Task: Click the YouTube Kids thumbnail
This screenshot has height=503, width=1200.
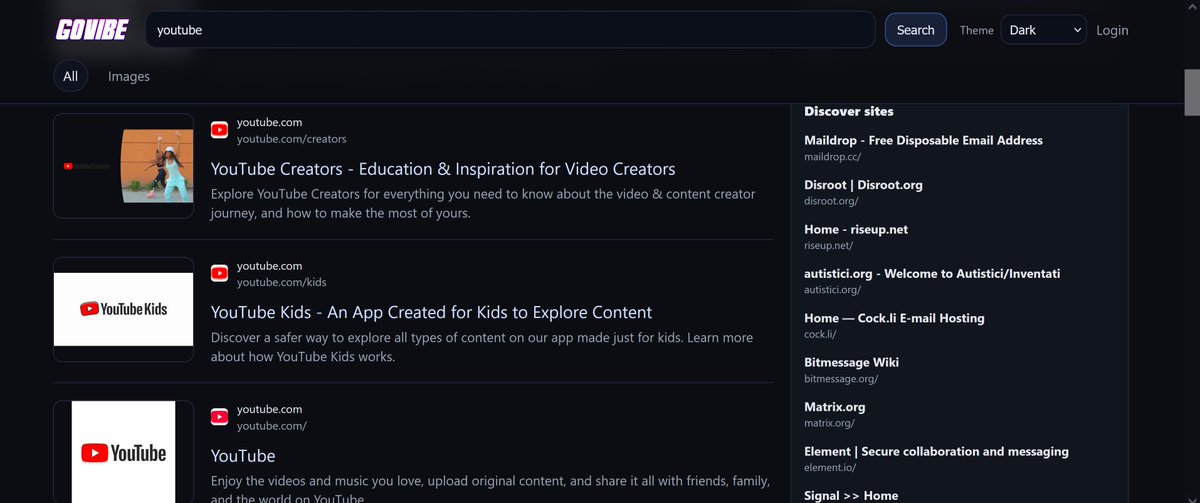Action: point(123,309)
